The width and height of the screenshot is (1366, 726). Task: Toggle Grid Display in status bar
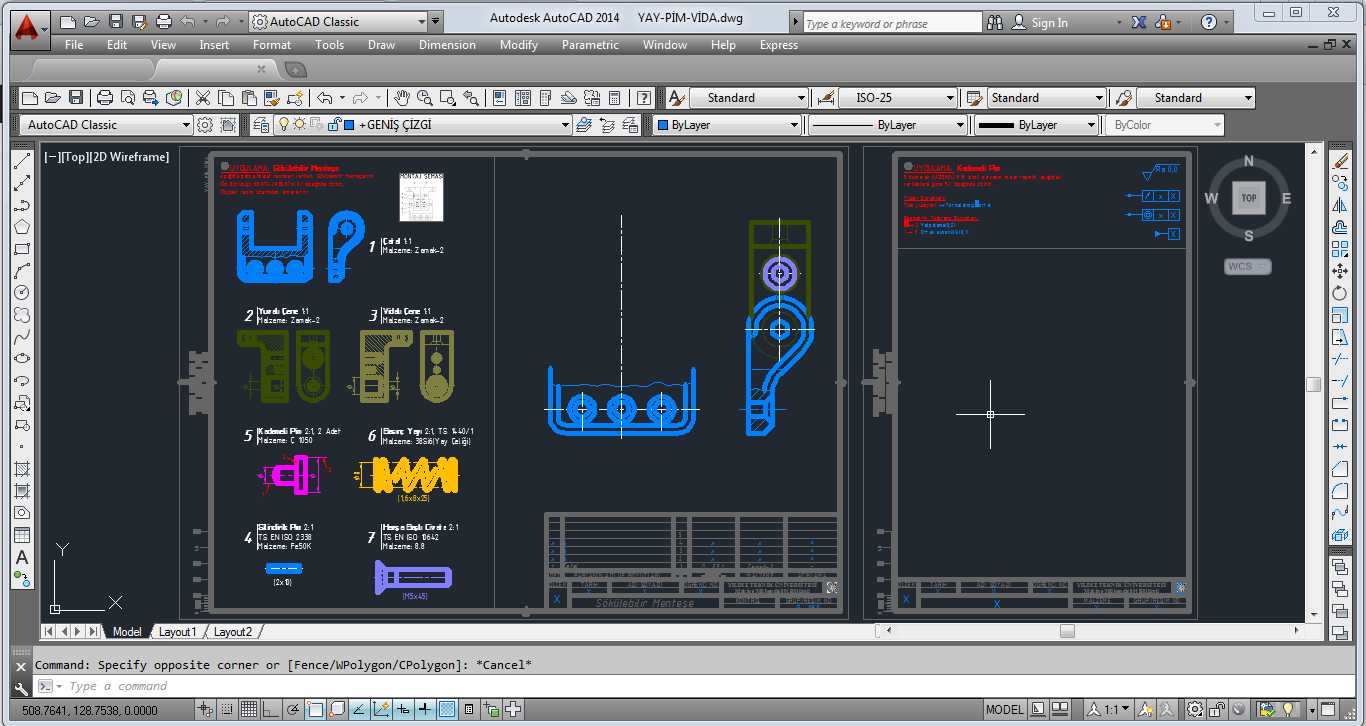pyautogui.click(x=248, y=710)
